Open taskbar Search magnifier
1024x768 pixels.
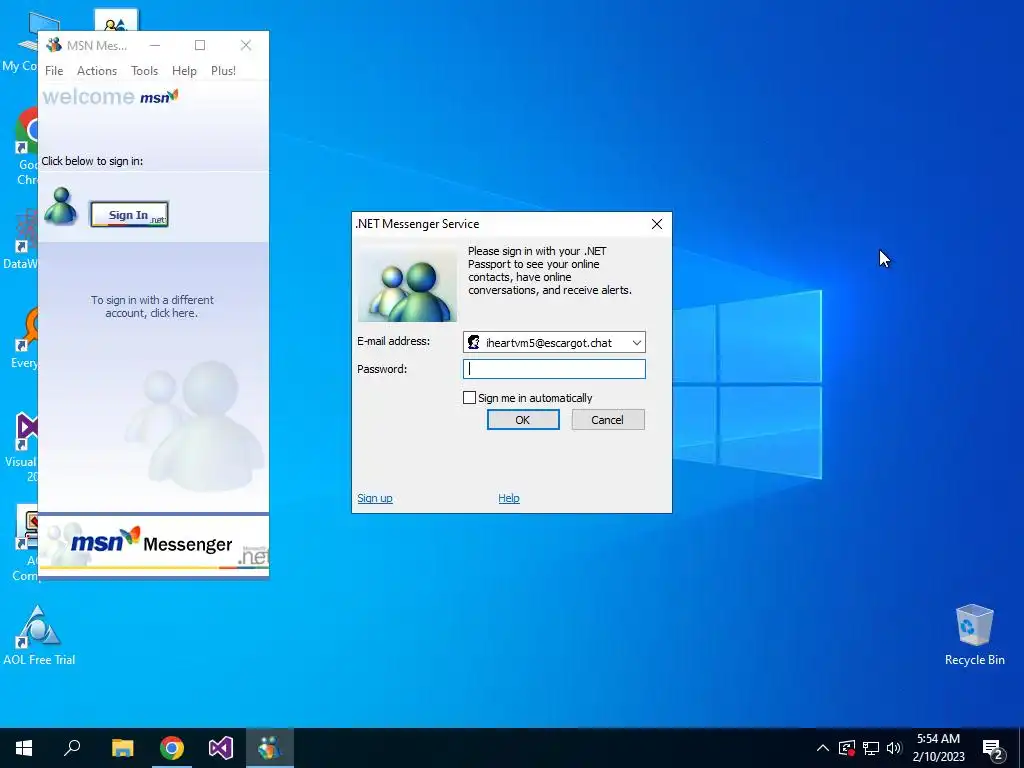[x=72, y=748]
